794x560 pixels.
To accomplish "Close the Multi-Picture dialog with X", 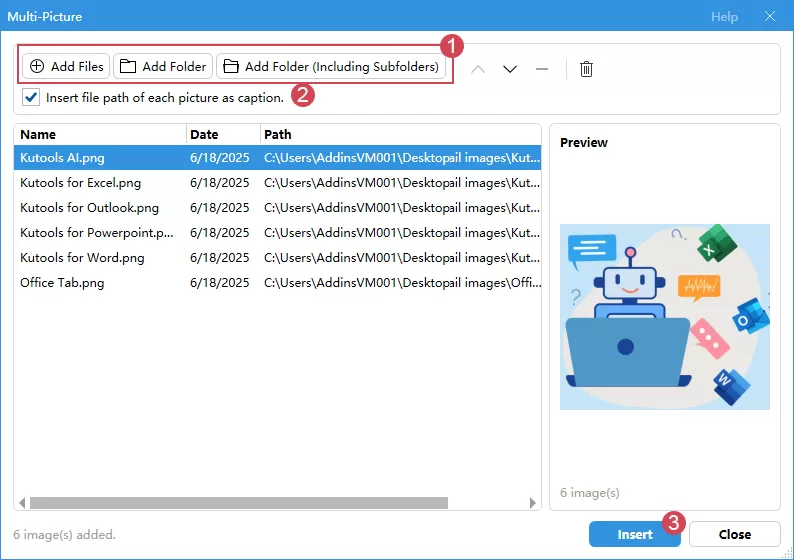I will [x=770, y=16].
